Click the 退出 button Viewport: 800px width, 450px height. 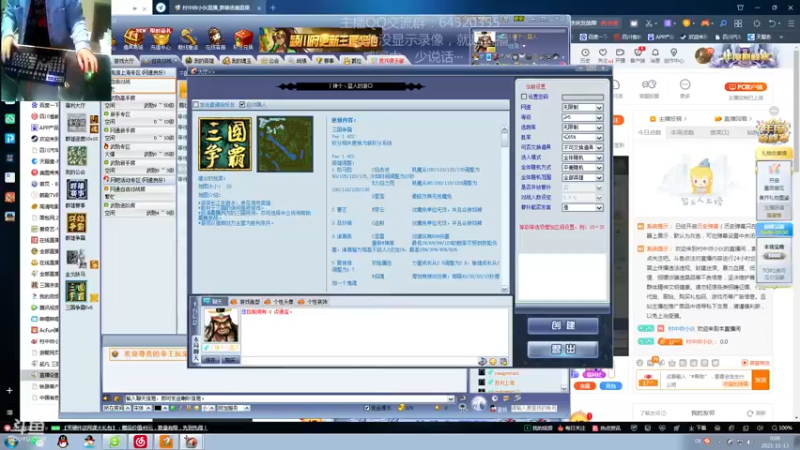coord(563,349)
